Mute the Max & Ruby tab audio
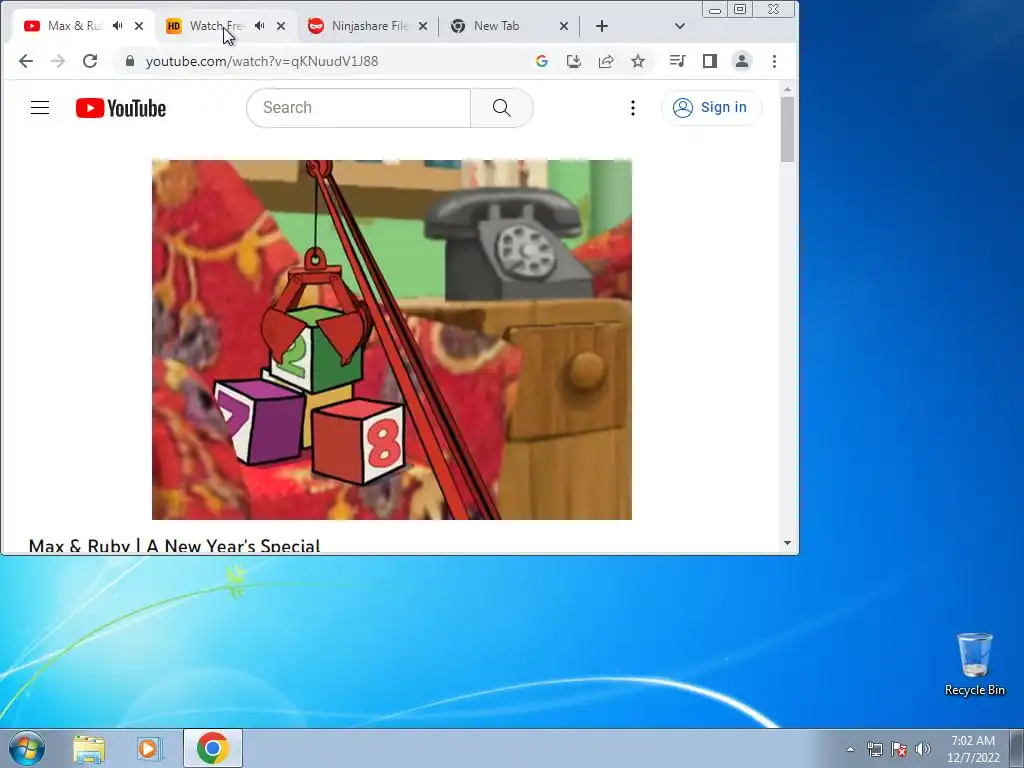This screenshot has height=768, width=1024. coord(118,26)
